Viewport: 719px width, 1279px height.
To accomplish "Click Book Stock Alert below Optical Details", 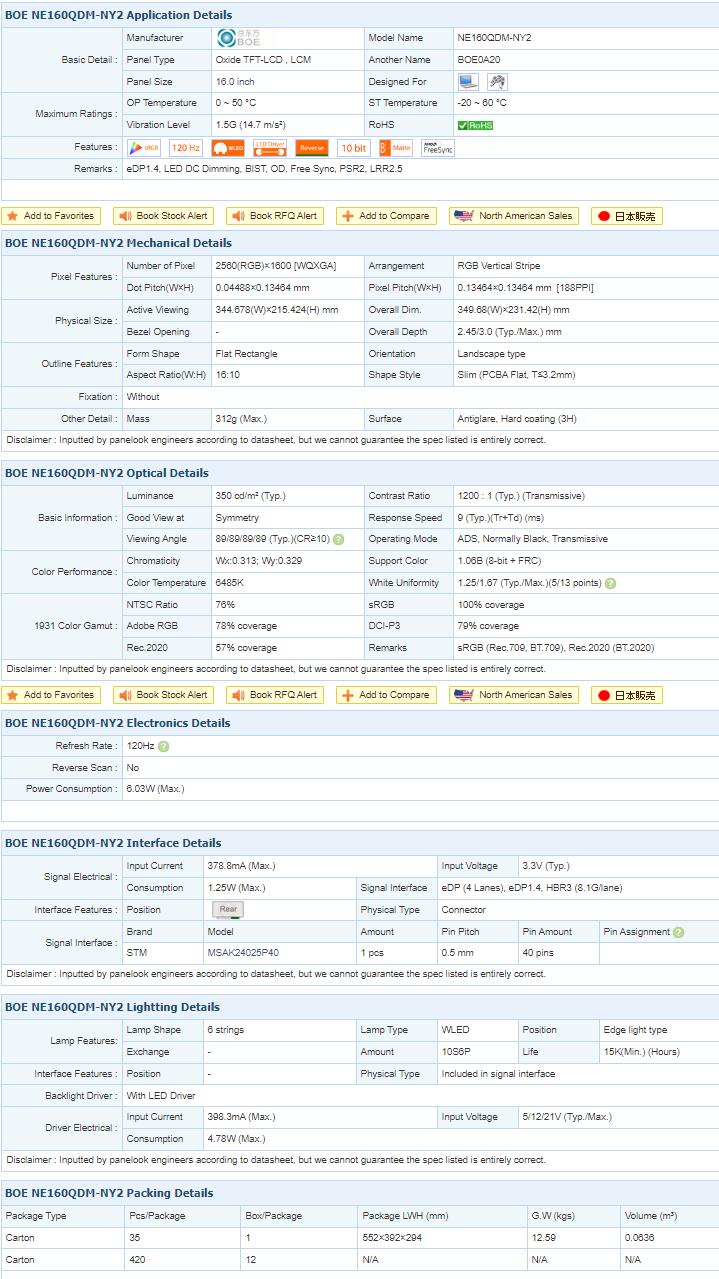I will [x=164, y=695].
